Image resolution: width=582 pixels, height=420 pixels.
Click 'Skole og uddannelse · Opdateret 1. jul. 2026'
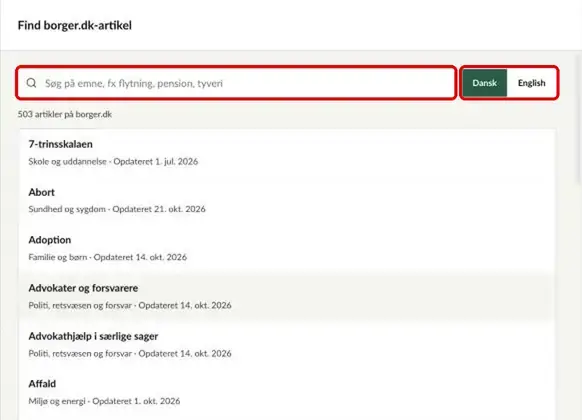pyautogui.click(x=113, y=161)
